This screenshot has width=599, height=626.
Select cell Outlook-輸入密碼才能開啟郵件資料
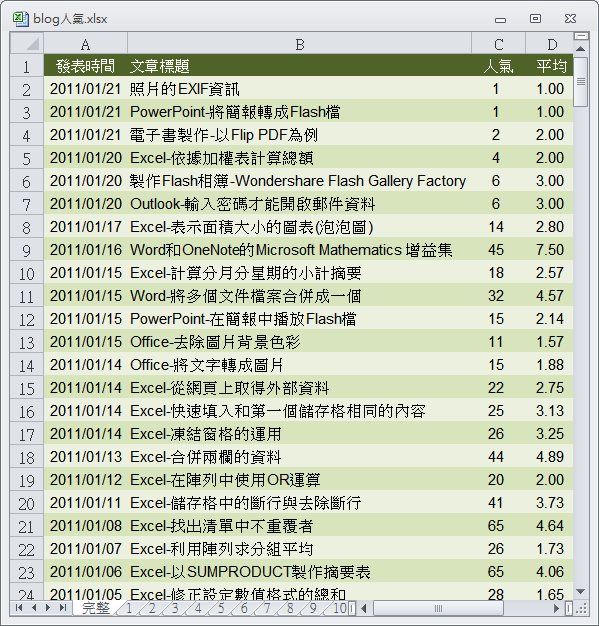click(x=300, y=204)
